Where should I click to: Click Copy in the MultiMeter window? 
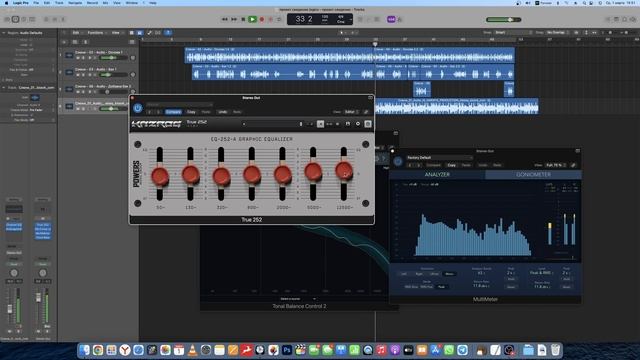(x=452, y=165)
